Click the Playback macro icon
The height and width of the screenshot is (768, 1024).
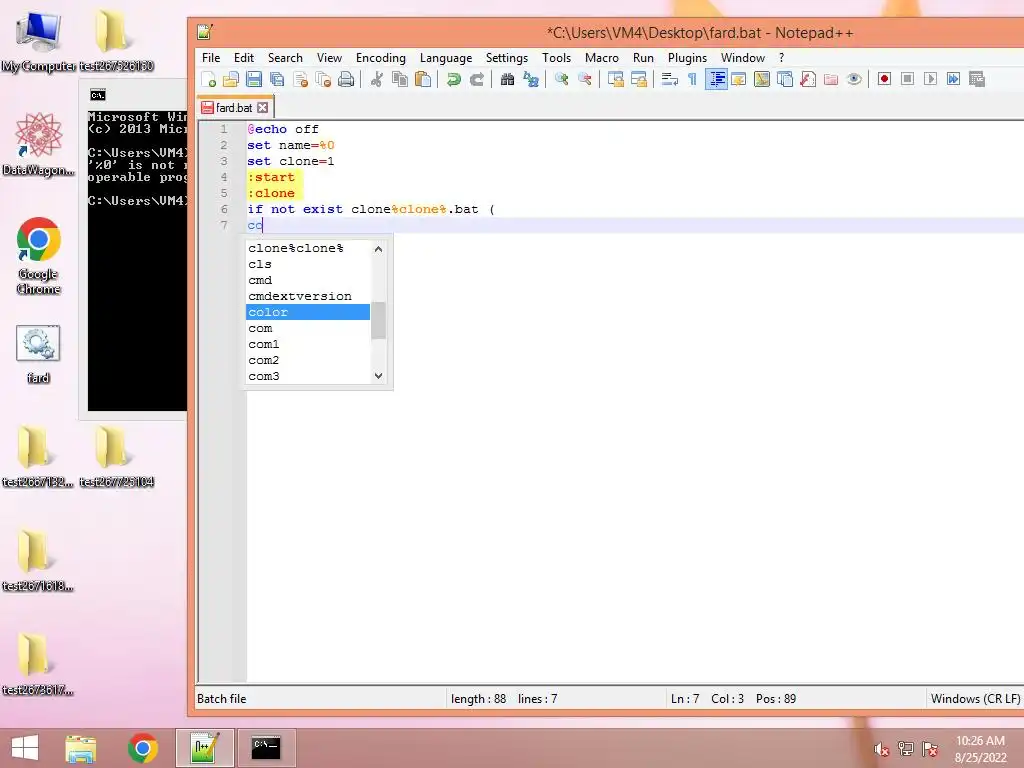tap(931, 79)
